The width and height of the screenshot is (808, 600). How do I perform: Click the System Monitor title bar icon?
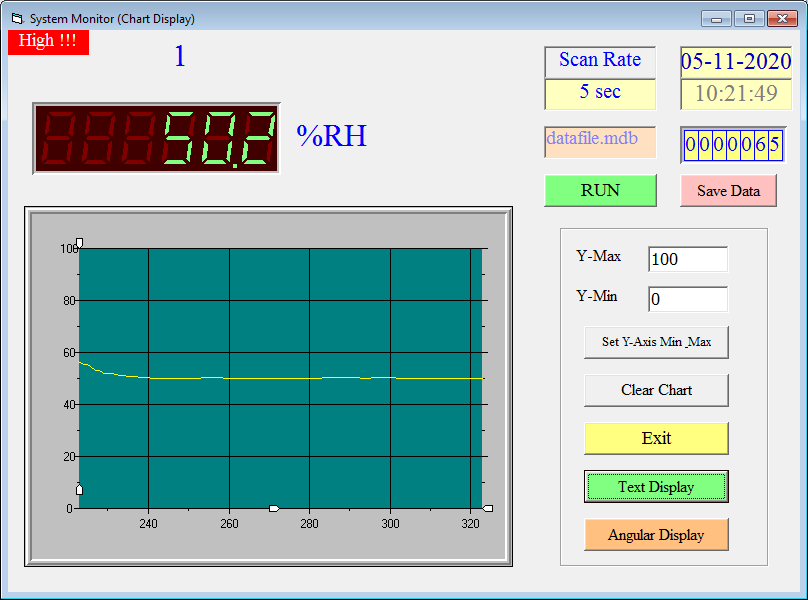click(x=16, y=18)
